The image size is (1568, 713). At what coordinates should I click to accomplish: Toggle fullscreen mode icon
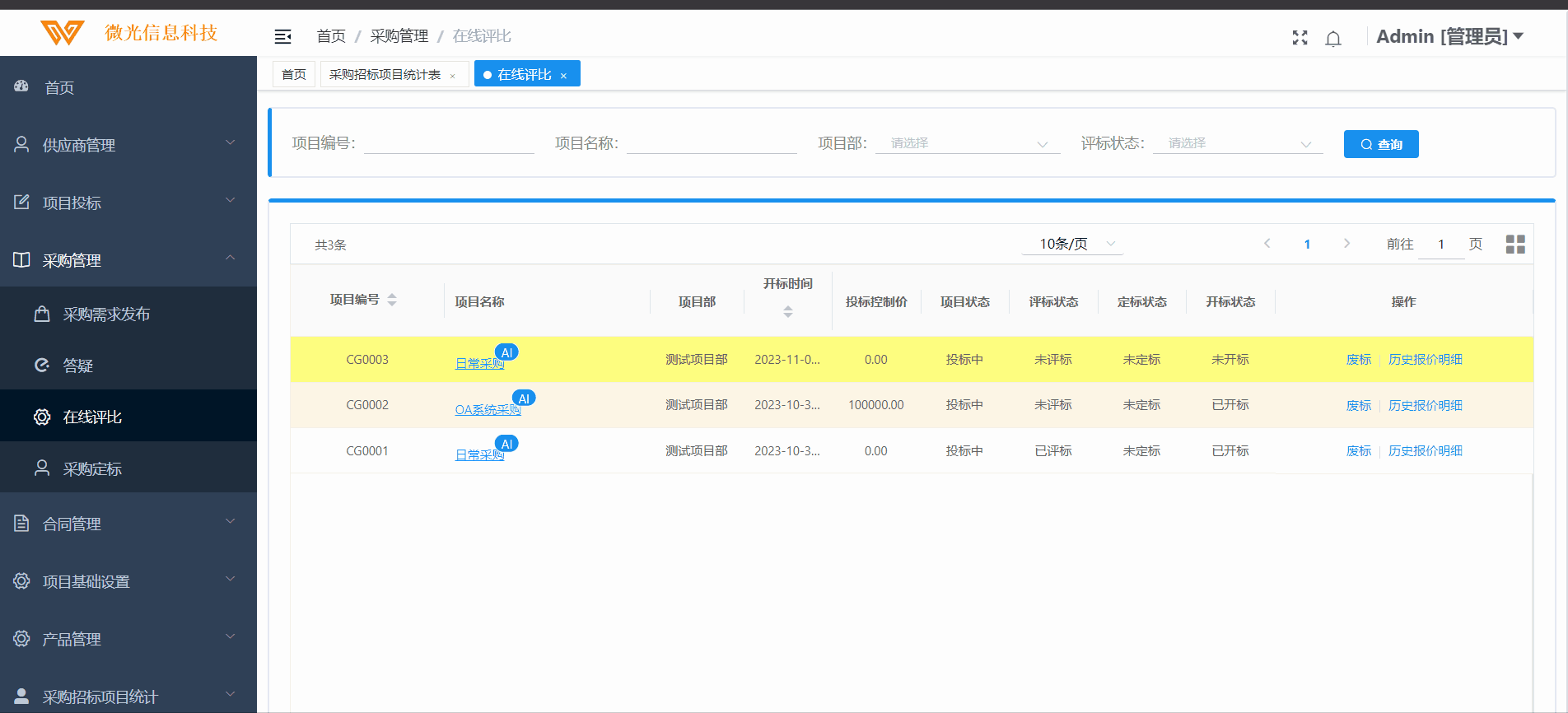pyautogui.click(x=1300, y=38)
